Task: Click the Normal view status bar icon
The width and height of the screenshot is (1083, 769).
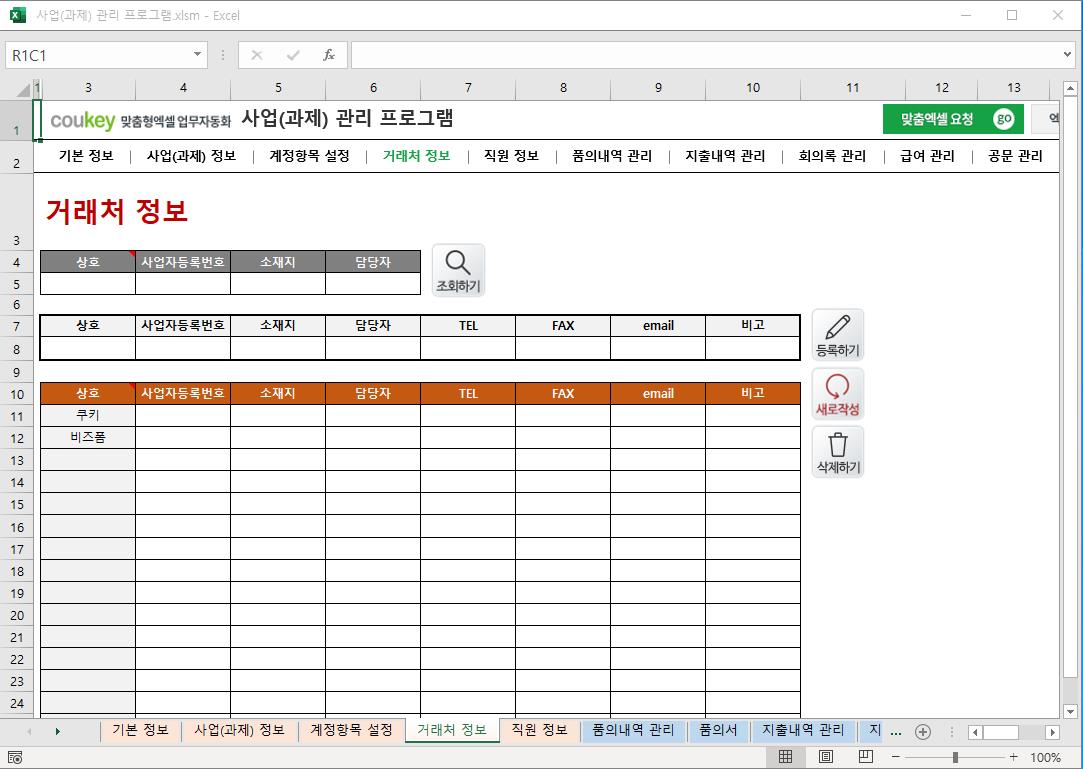Action: coord(785,757)
